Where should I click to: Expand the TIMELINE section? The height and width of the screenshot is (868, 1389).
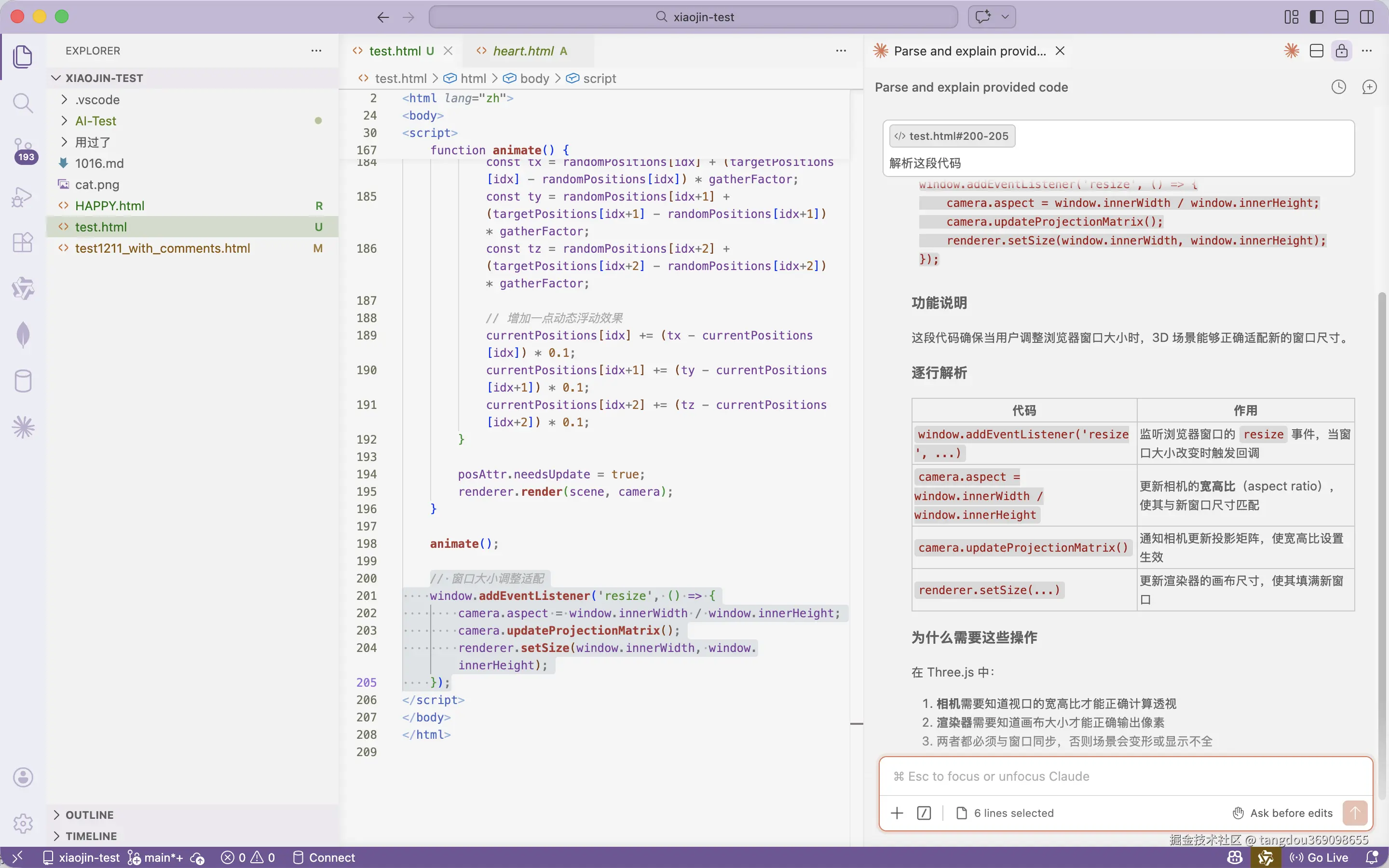coord(91,836)
